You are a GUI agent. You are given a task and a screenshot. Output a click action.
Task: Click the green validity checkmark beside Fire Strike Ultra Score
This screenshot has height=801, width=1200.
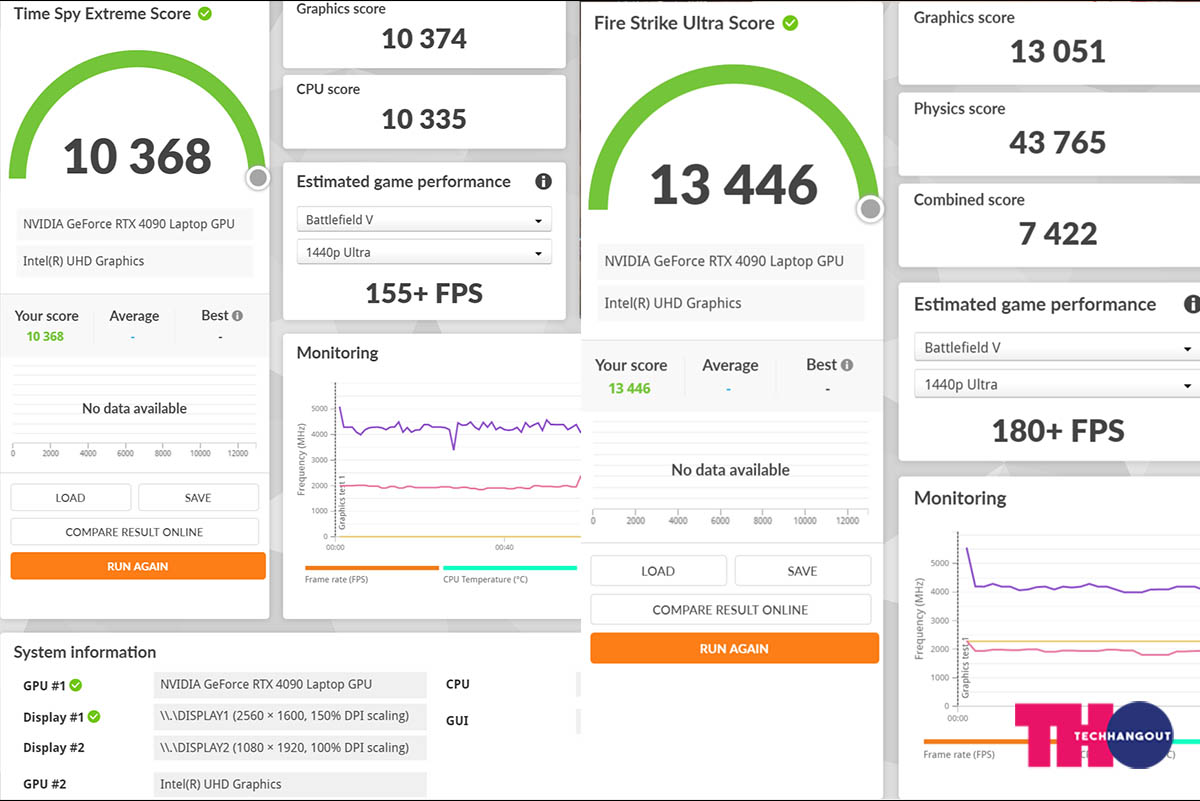[x=790, y=22]
